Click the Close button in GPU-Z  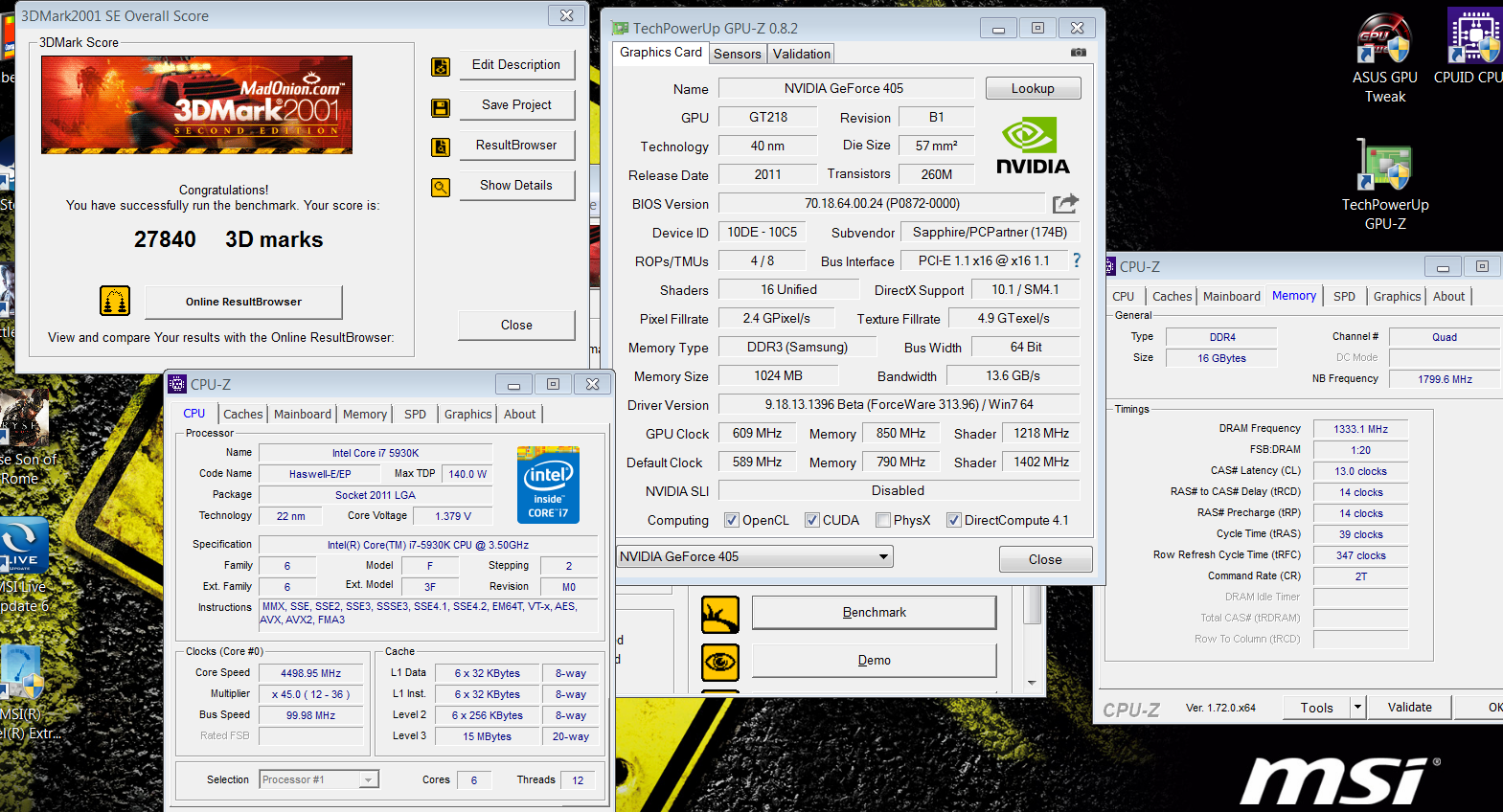coord(1045,559)
